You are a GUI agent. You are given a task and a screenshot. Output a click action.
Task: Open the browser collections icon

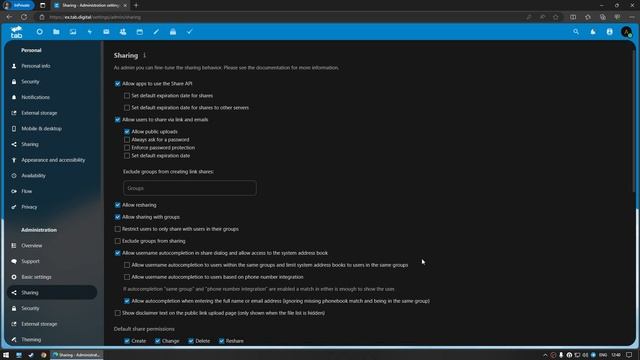(x=602, y=17)
